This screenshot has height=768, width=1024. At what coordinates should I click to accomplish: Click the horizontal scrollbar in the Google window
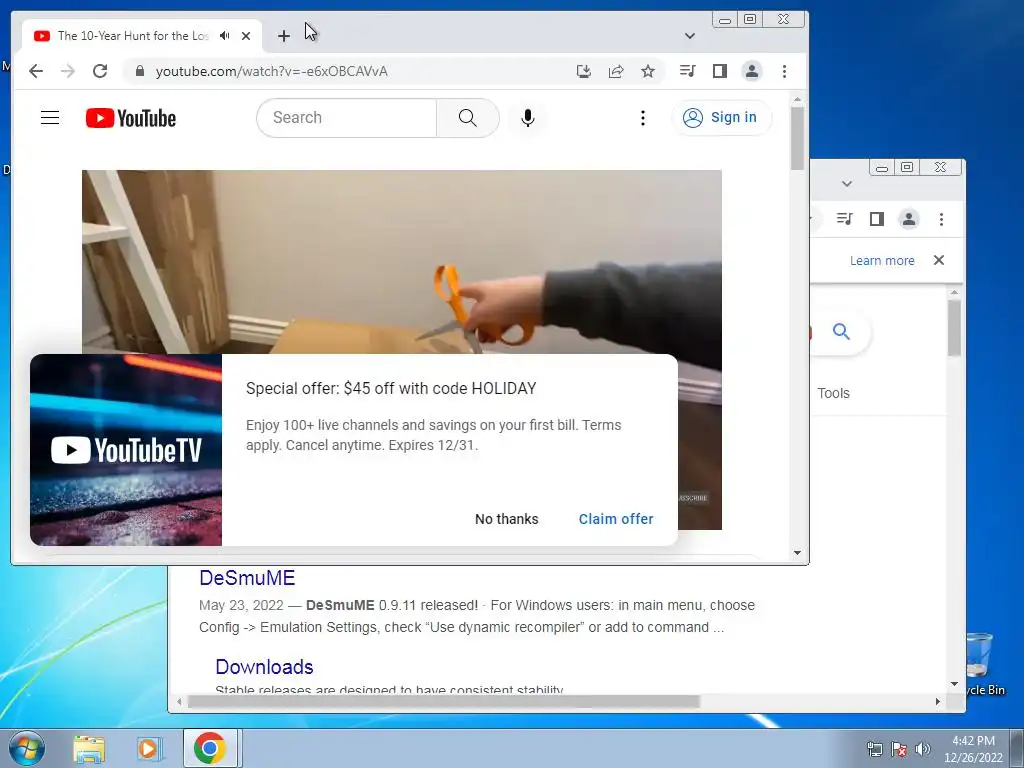(444, 701)
